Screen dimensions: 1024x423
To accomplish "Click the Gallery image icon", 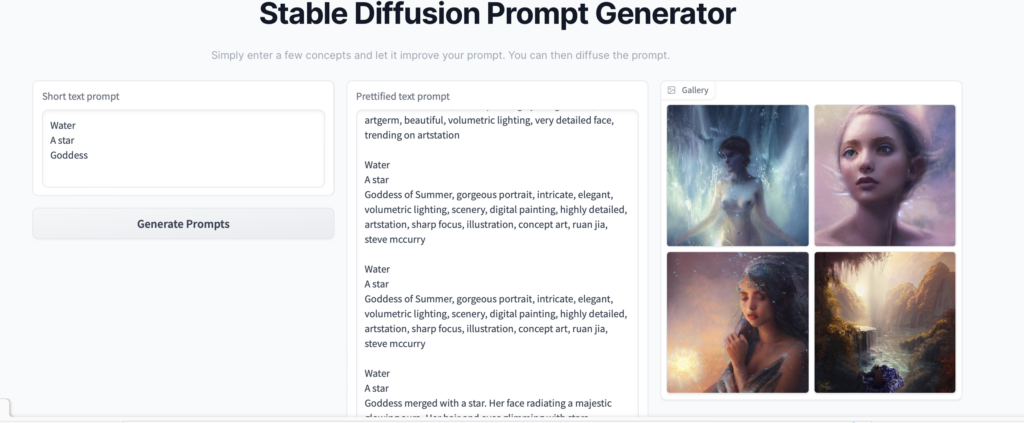I will [x=672, y=90].
